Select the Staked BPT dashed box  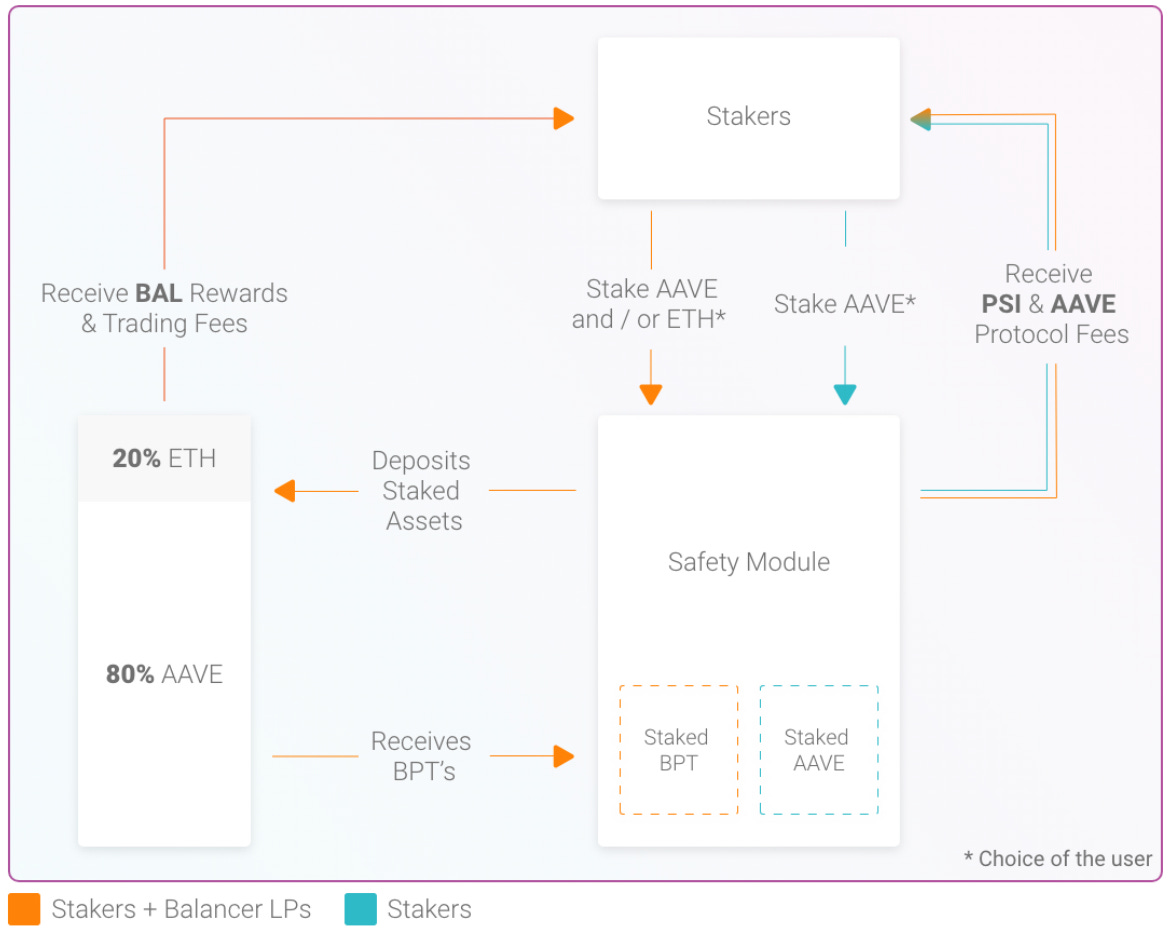(678, 750)
